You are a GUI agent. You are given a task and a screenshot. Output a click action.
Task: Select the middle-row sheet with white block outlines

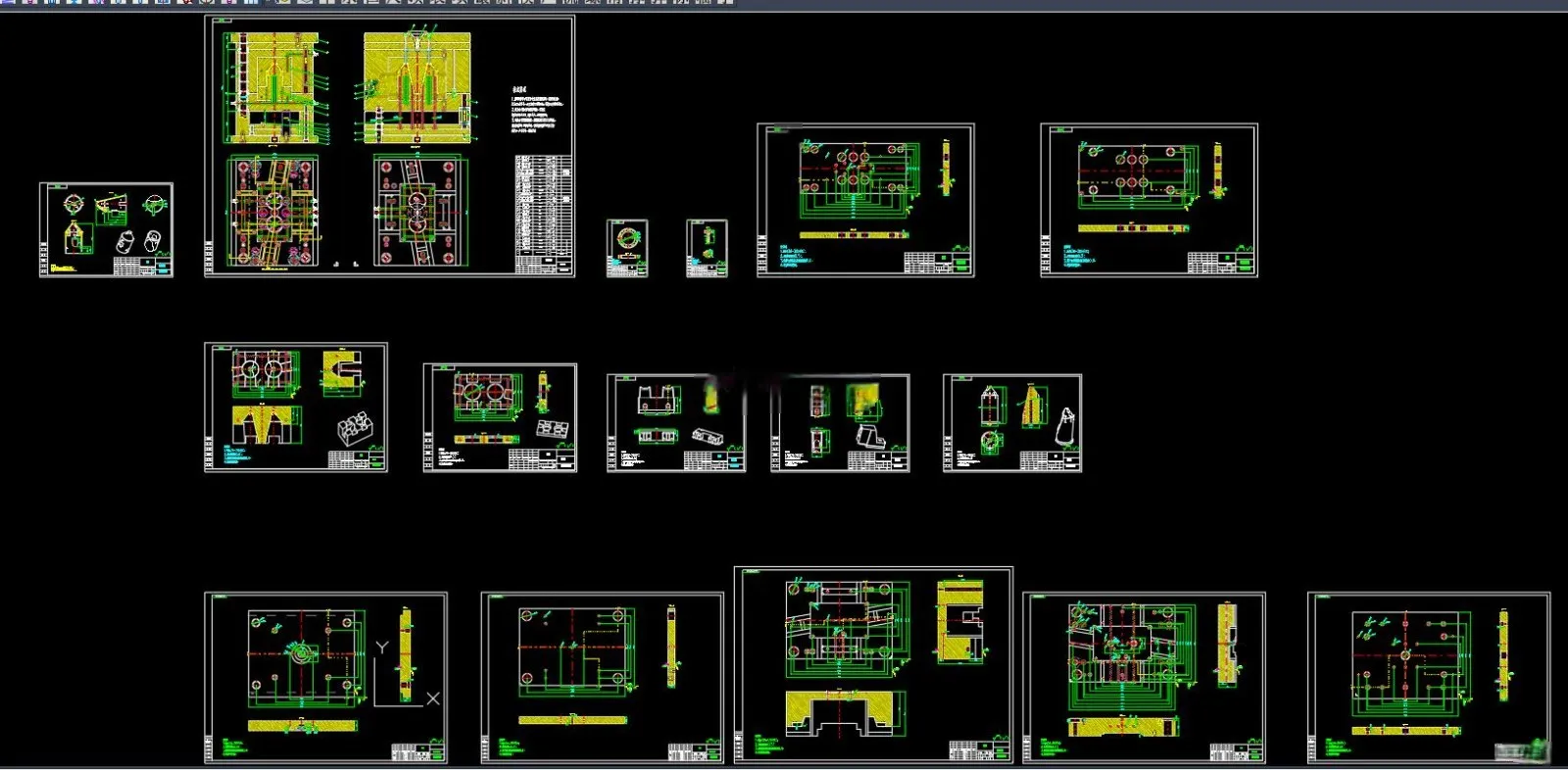(676, 423)
